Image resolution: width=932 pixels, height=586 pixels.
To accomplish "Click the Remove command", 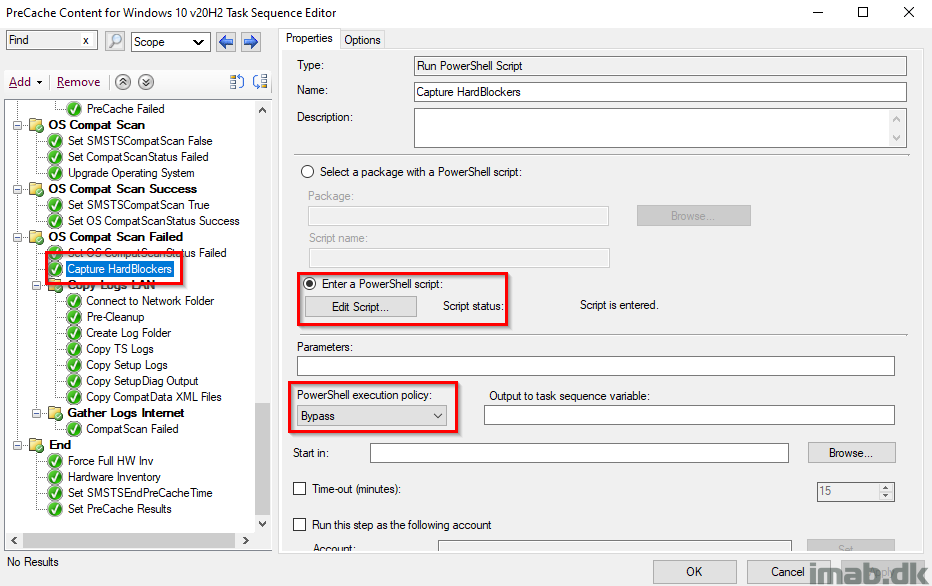I will coord(78,82).
